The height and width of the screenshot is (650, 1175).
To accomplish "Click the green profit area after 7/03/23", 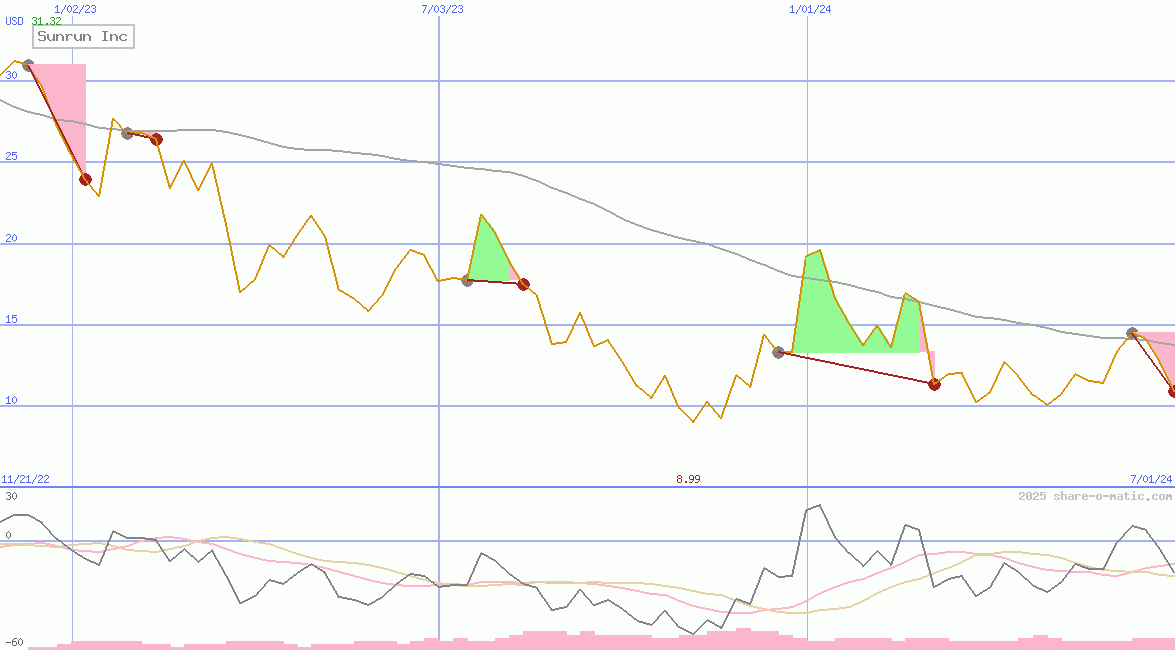I will [x=488, y=255].
